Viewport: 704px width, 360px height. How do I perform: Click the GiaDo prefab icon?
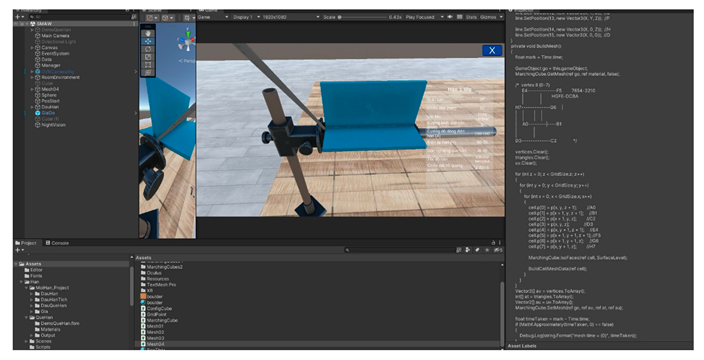(x=38, y=113)
